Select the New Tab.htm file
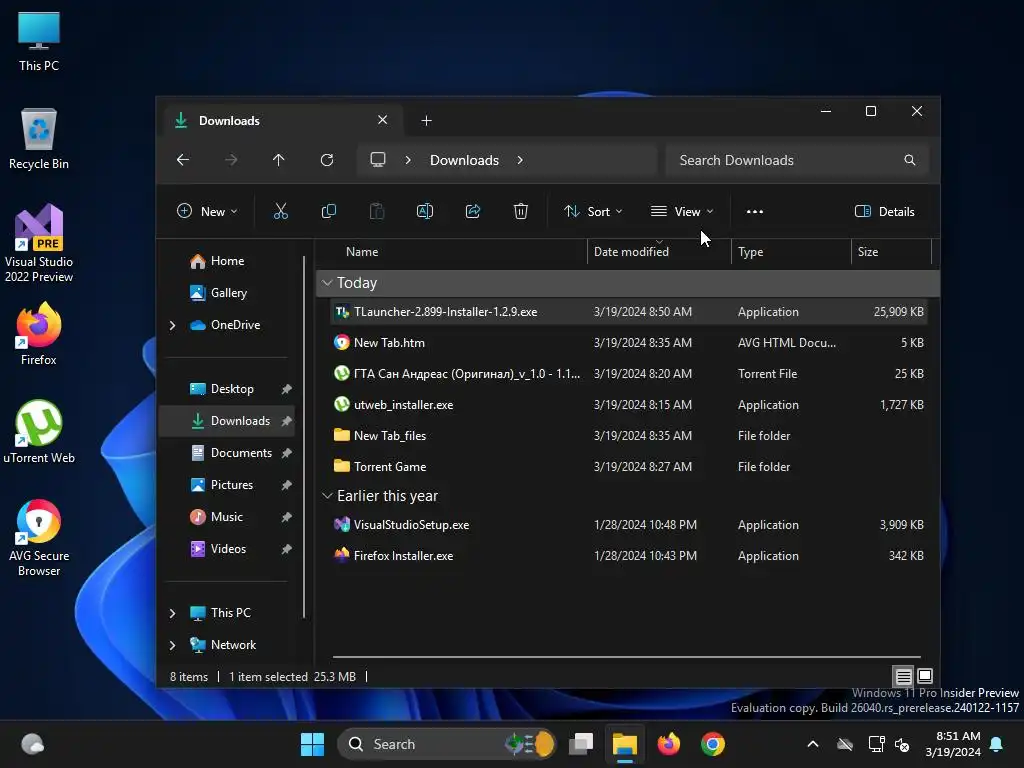 pyautogui.click(x=628, y=342)
